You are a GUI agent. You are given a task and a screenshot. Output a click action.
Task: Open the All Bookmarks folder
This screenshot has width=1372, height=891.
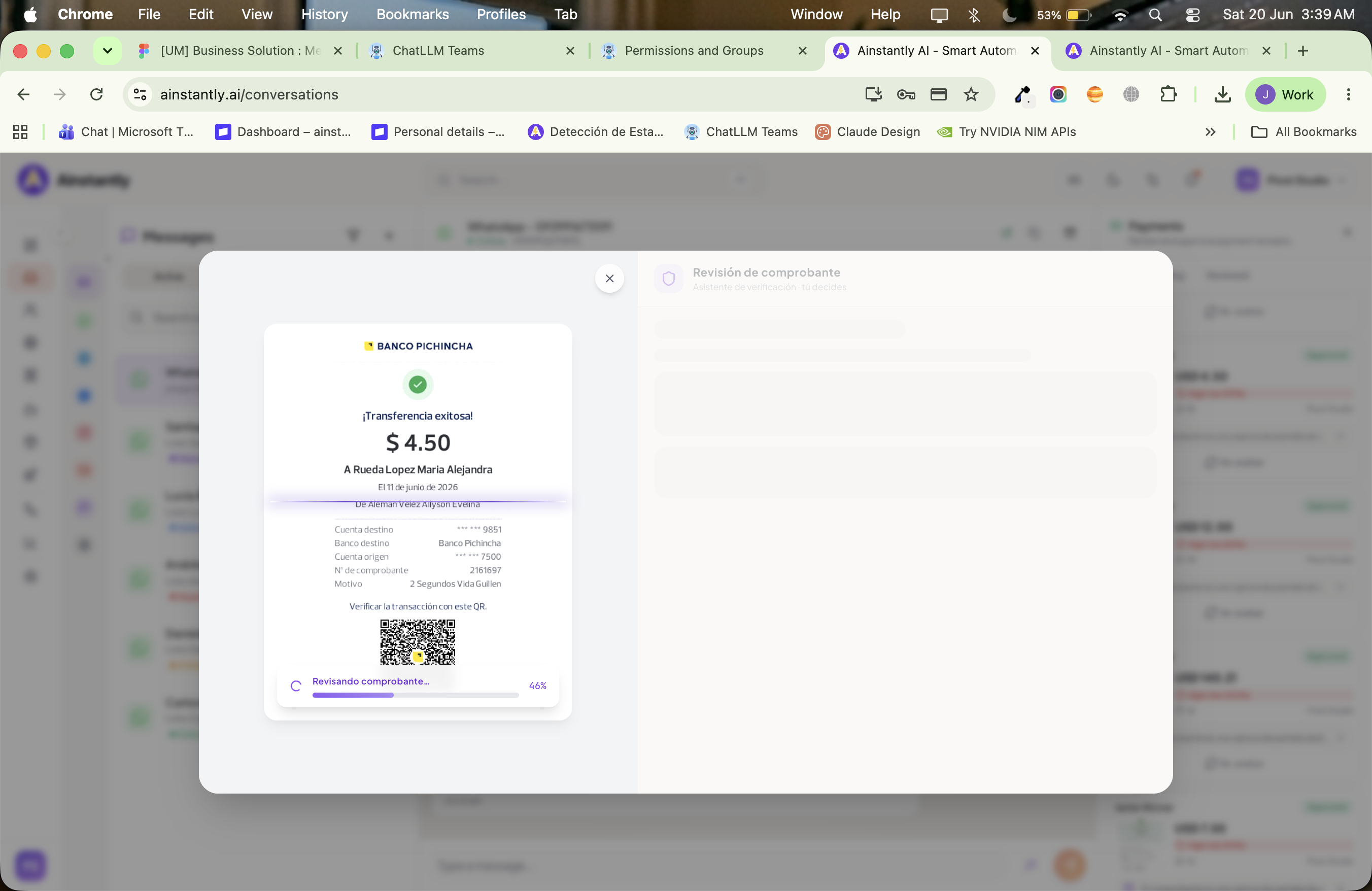click(1304, 132)
